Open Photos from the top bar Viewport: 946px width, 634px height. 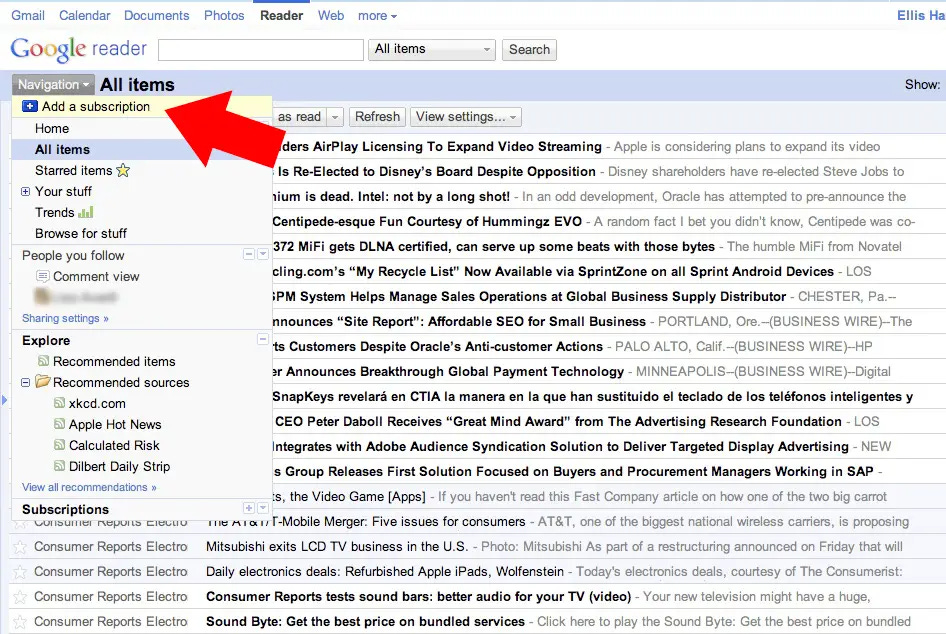[x=224, y=16]
